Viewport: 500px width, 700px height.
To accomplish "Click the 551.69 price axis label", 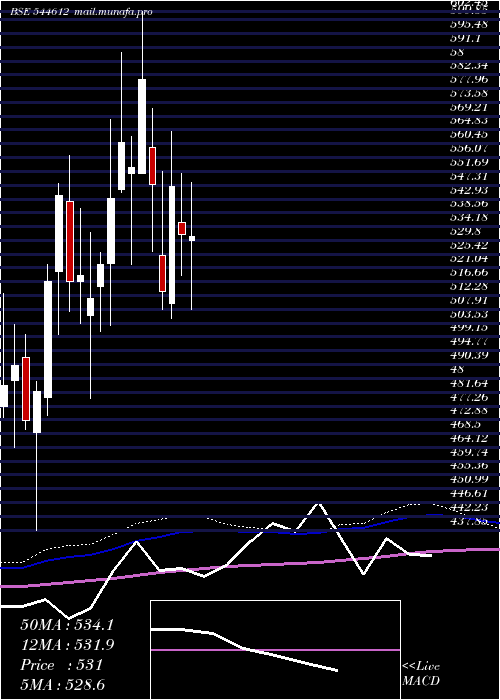I will point(468,162).
